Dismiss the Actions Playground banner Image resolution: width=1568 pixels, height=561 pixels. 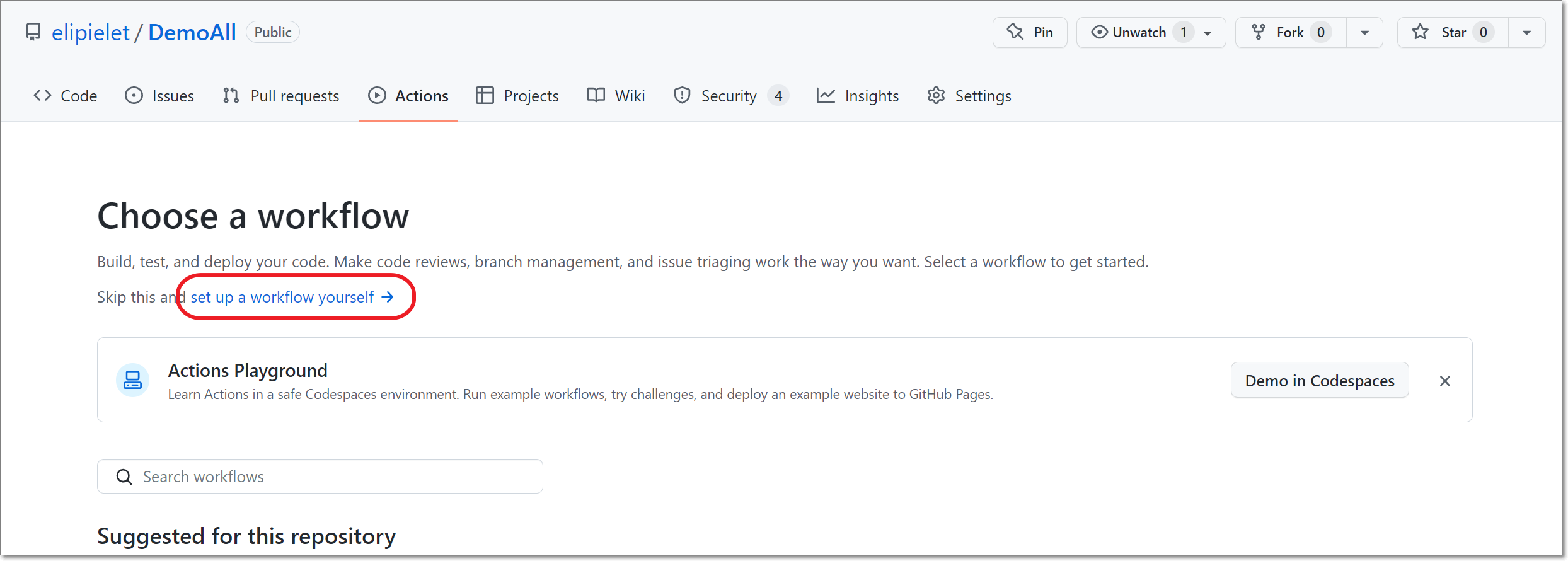1445,381
